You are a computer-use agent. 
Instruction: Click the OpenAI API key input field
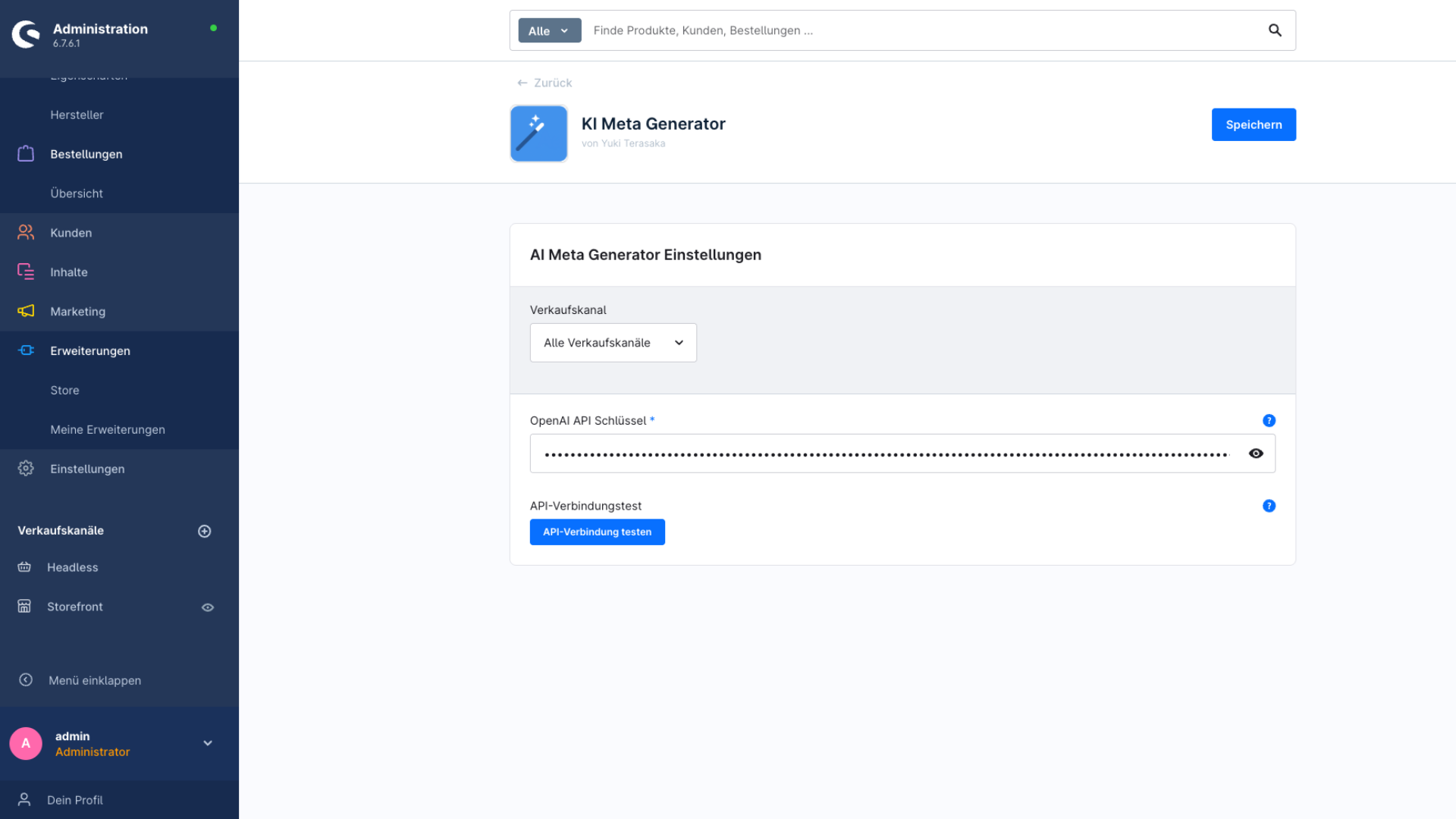pos(886,453)
